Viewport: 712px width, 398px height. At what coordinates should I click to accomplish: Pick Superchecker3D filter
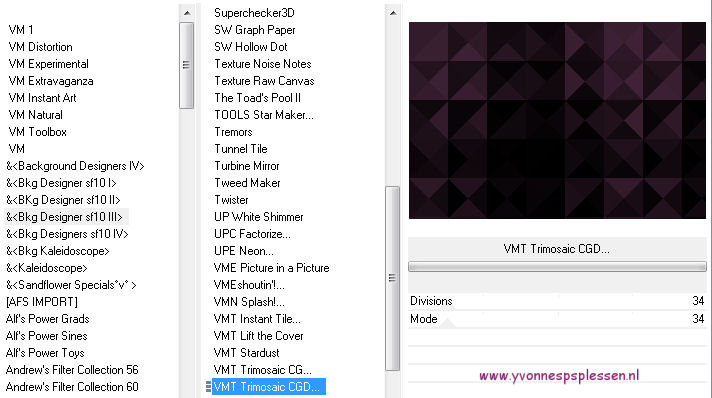click(x=254, y=13)
